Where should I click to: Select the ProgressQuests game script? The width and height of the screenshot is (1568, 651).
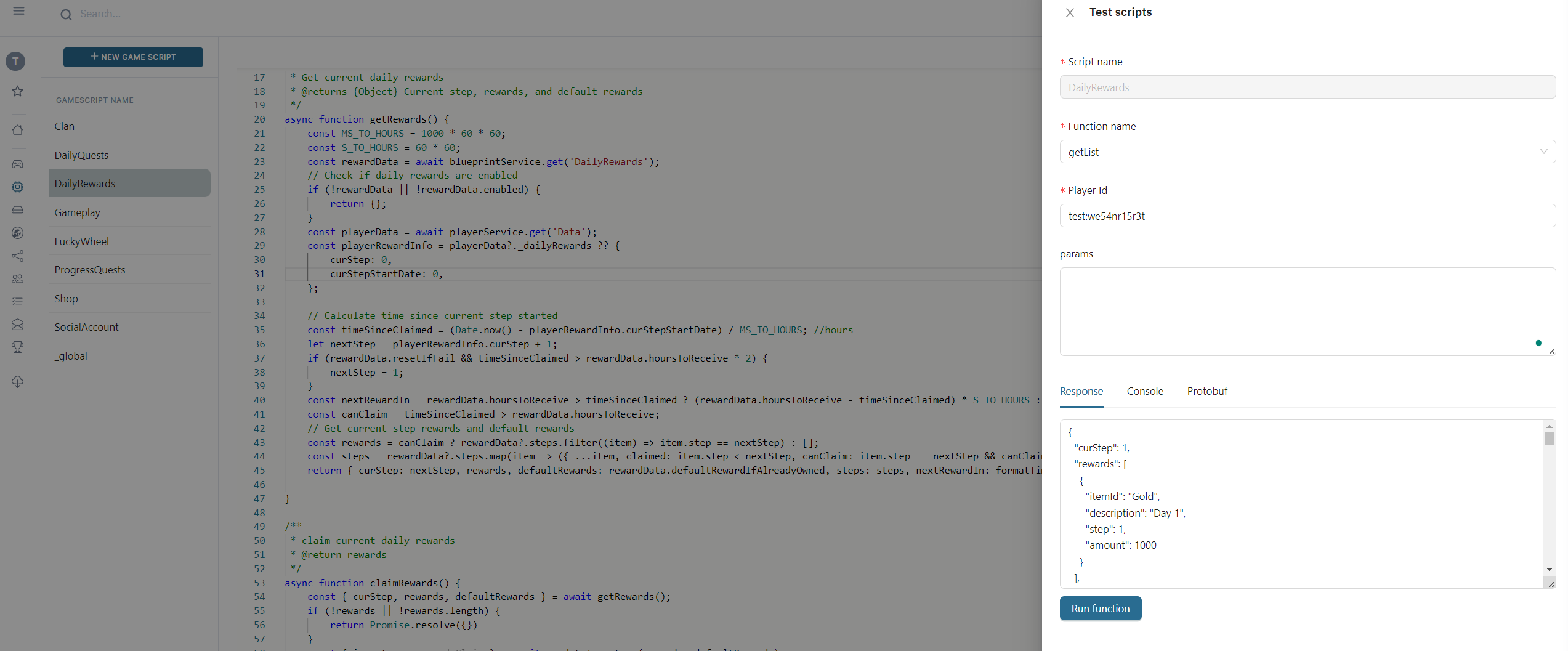[129, 270]
